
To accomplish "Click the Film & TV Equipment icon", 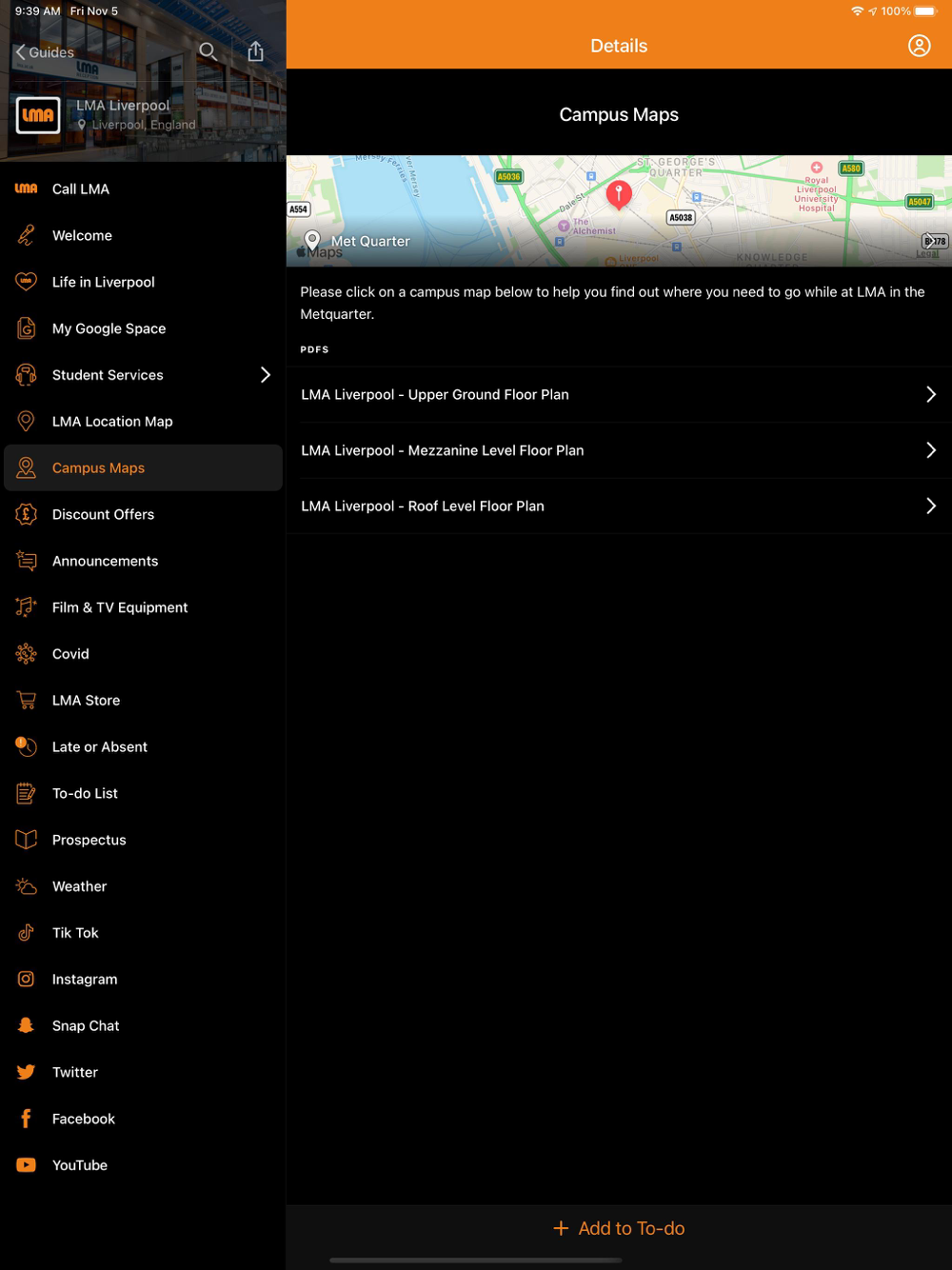I will point(26,607).
